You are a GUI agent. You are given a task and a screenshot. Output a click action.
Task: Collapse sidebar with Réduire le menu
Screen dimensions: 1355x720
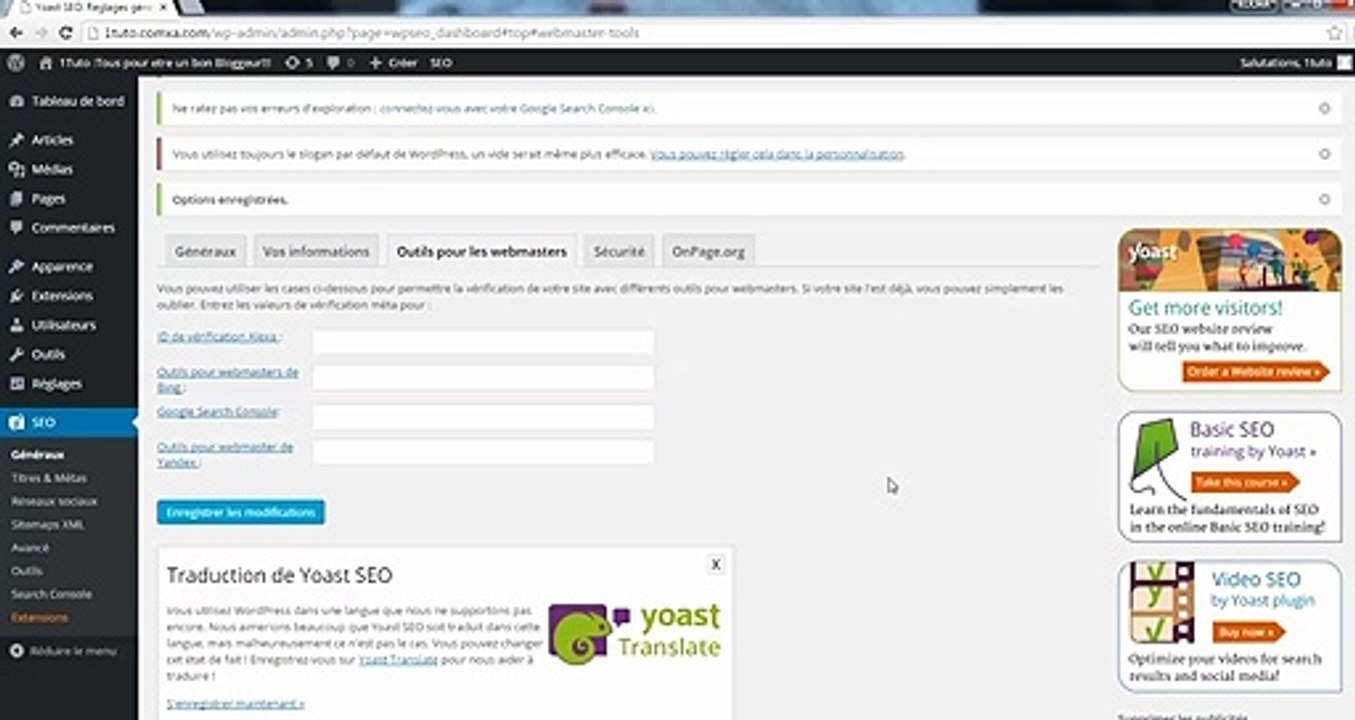click(x=64, y=651)
